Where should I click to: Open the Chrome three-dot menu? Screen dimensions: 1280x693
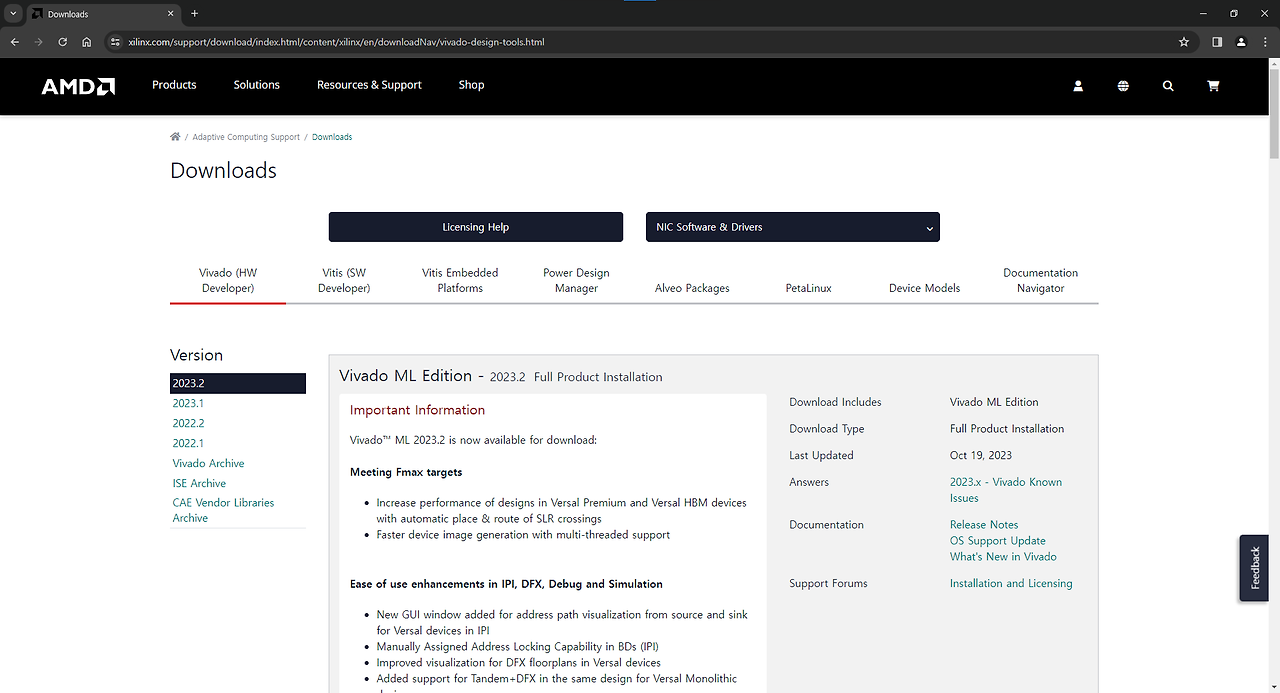pyautogui.click(x=1265, y=42)
